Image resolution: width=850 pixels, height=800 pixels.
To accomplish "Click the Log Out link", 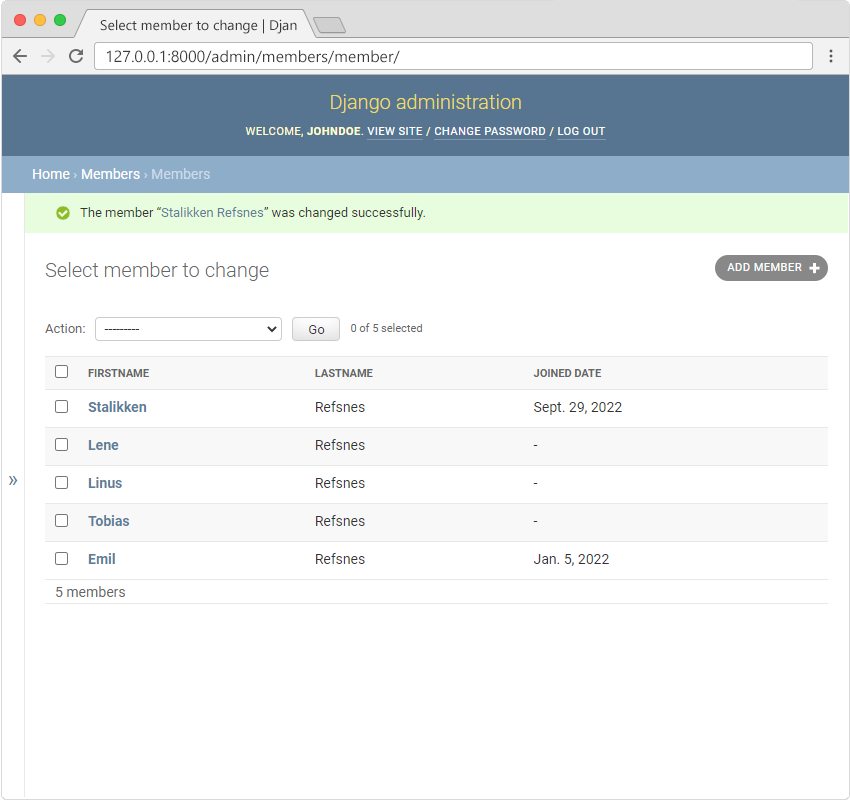I will 581,132.
